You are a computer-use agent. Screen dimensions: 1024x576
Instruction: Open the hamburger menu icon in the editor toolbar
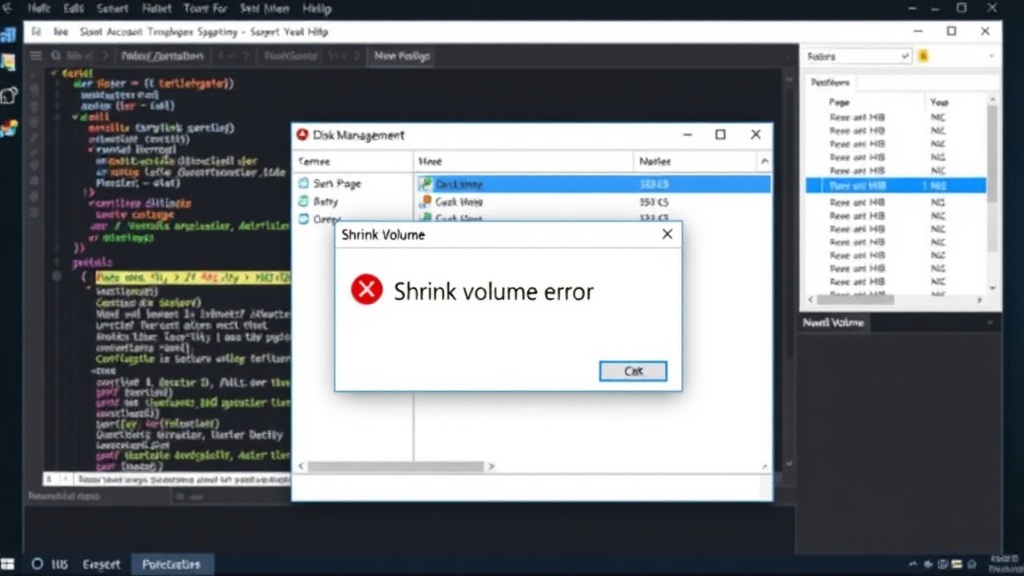coord(36,56)
